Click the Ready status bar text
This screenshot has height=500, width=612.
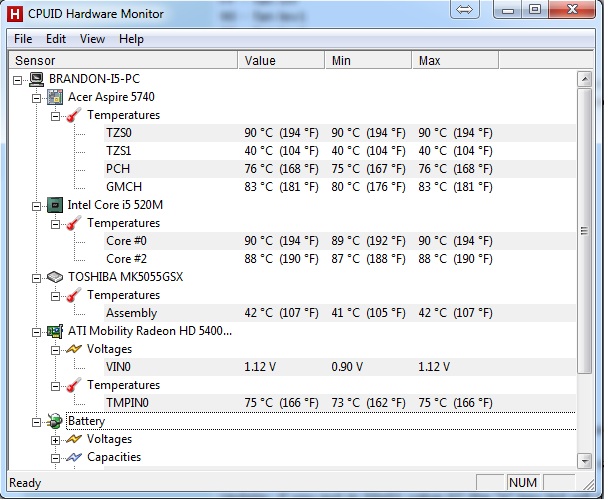click(25, 483)
